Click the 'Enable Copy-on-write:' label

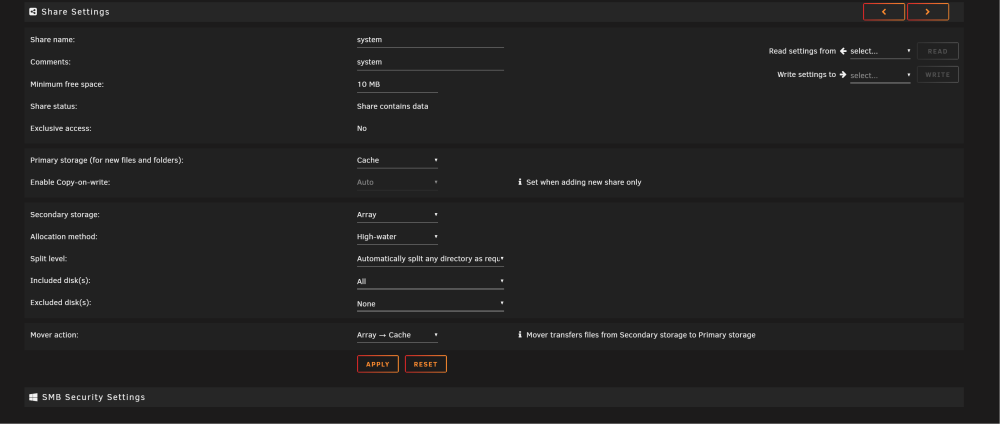click(x=70, y=182)
